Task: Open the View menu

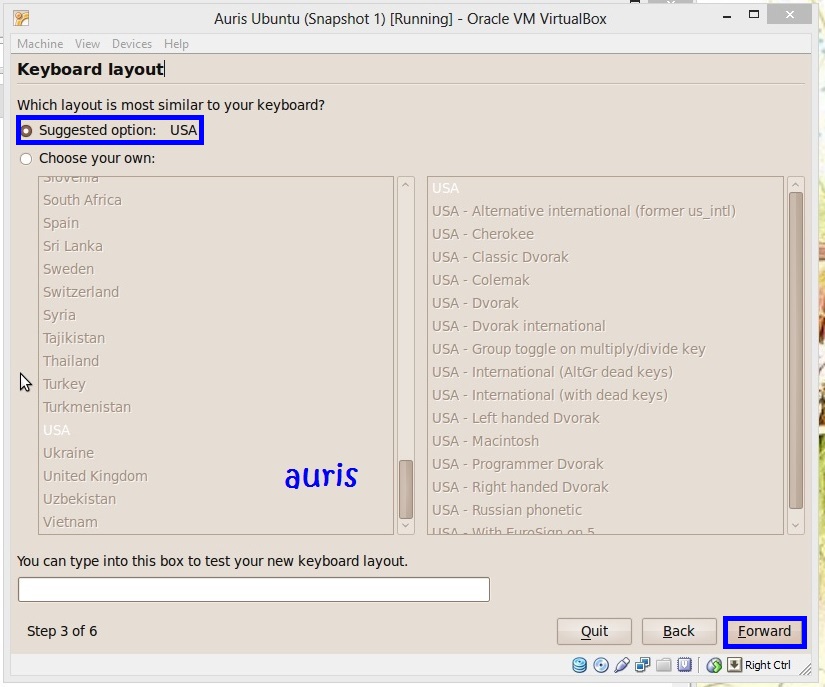Action: tap(87, 44)
